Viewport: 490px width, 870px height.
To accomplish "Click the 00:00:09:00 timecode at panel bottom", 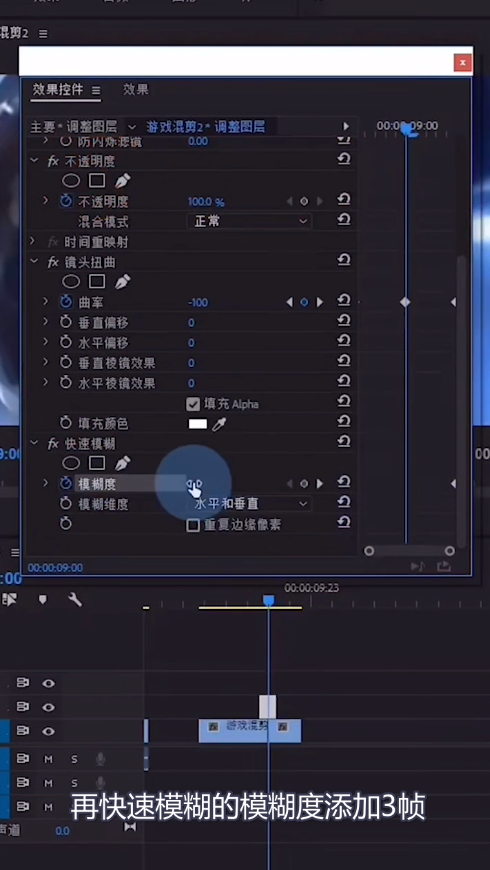I will tap(55, 568).
